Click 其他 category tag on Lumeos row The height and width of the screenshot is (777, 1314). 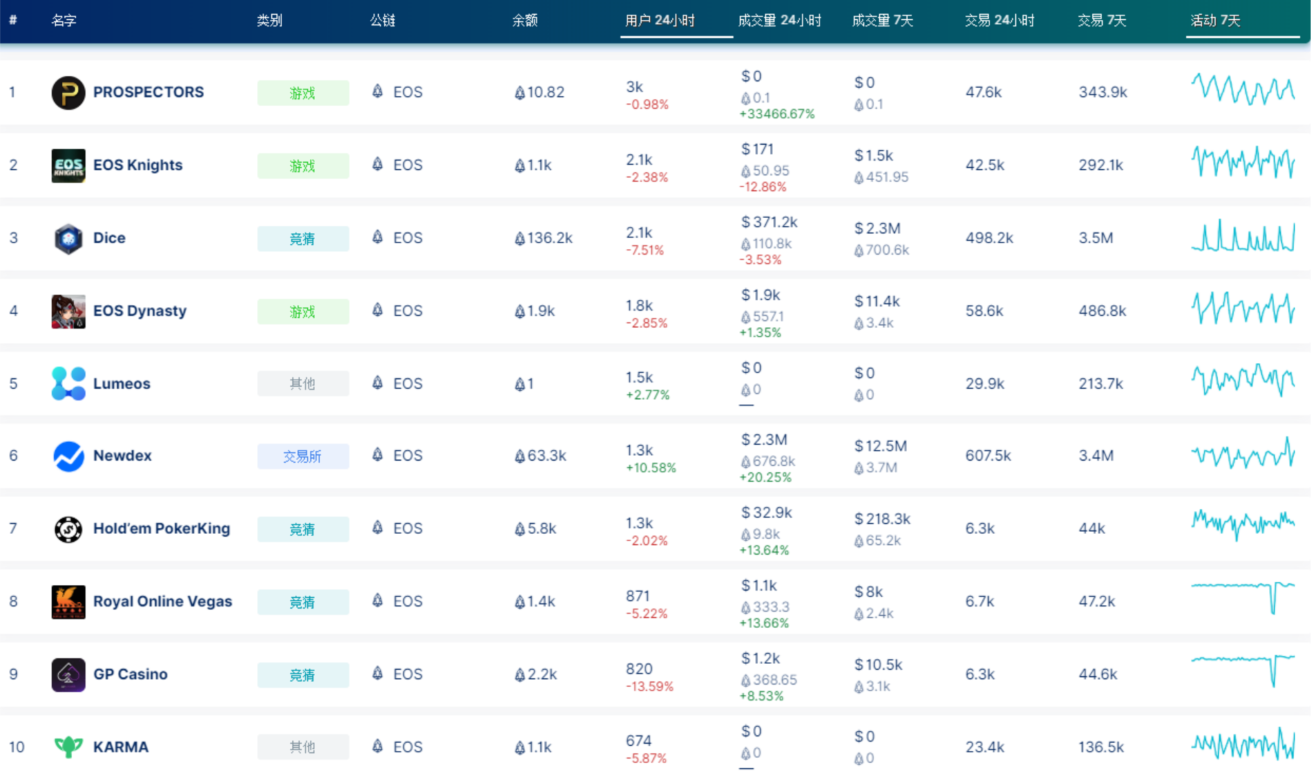(x=303, y=384)
